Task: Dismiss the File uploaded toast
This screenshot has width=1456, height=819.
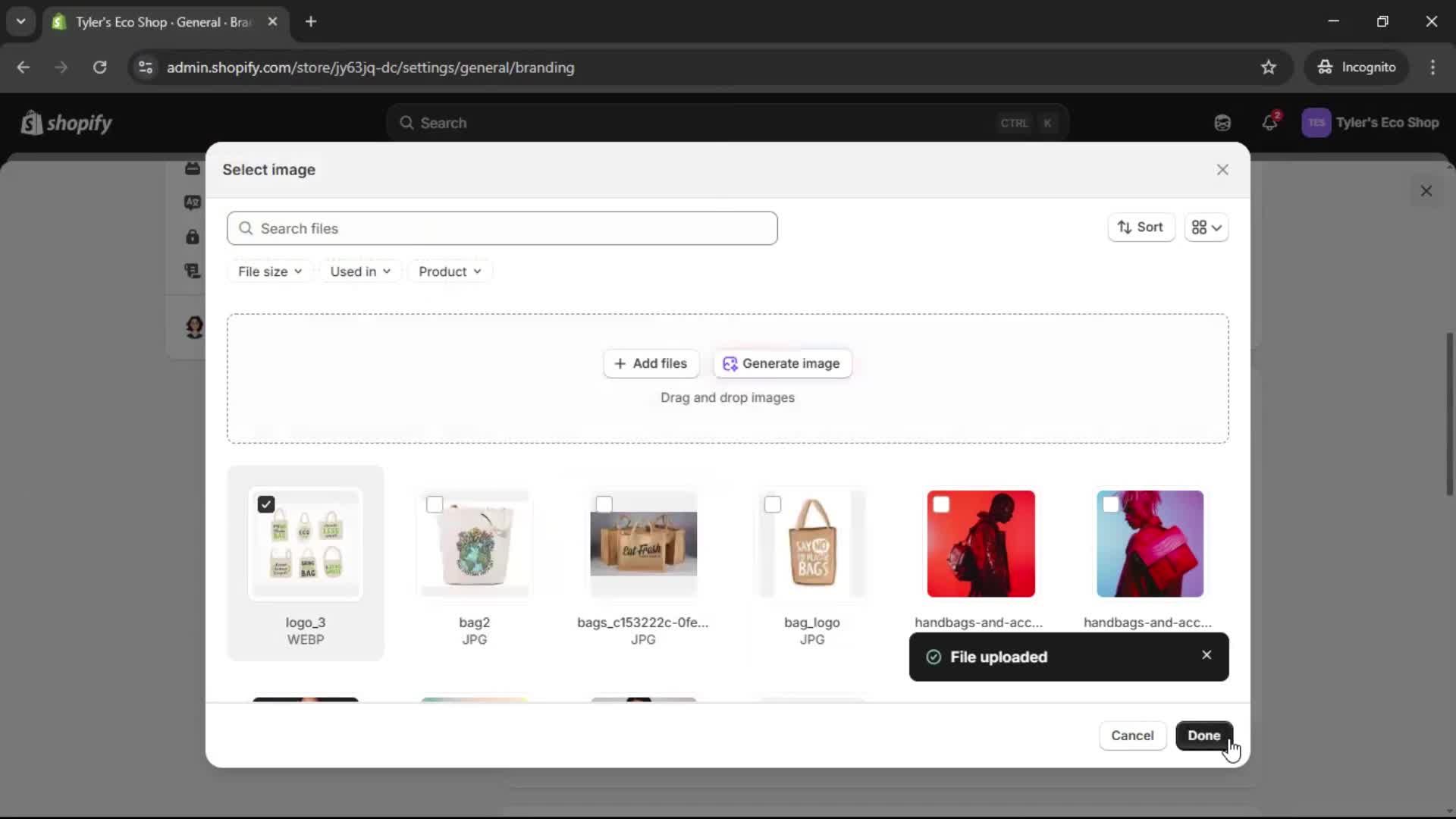Action: click(1207, 655)
